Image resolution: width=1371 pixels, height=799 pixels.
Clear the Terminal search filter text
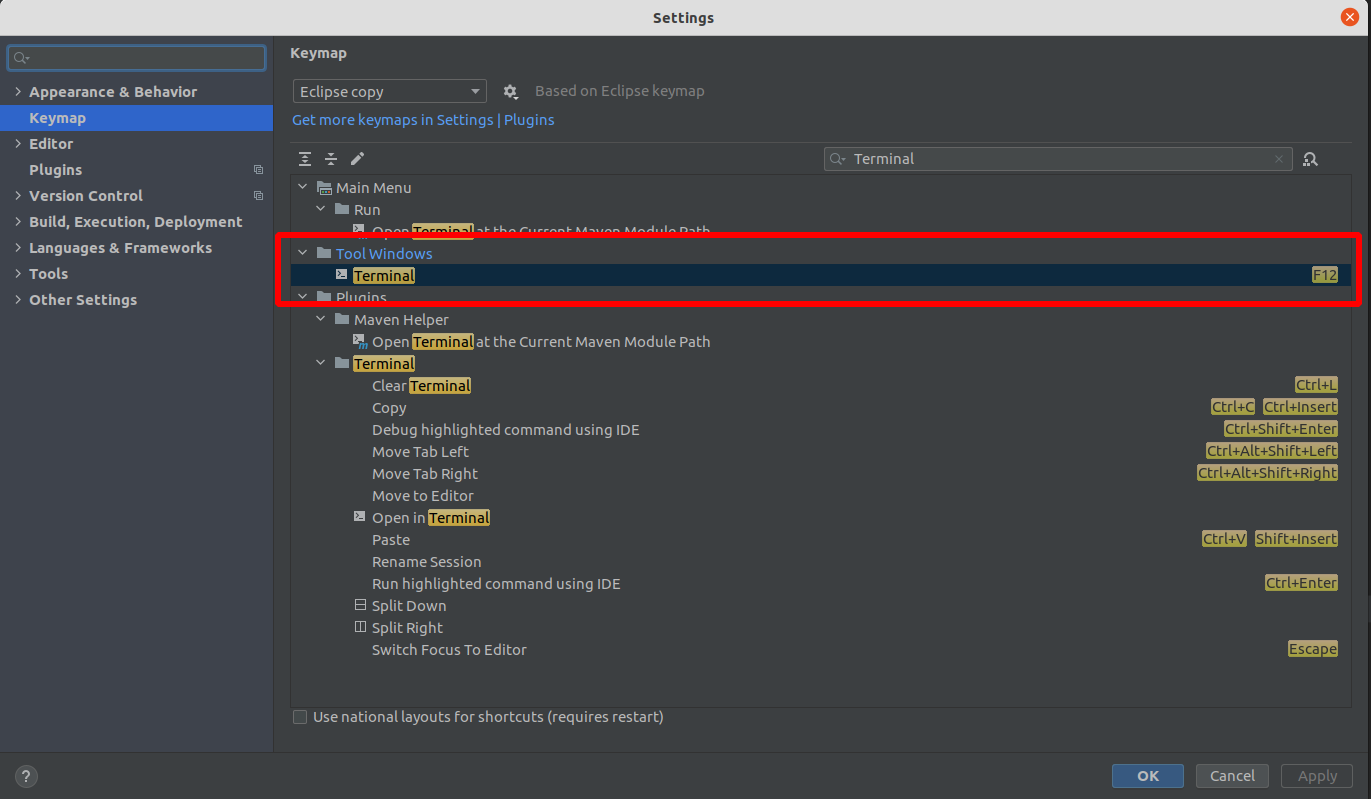(x=1278, y=159)
